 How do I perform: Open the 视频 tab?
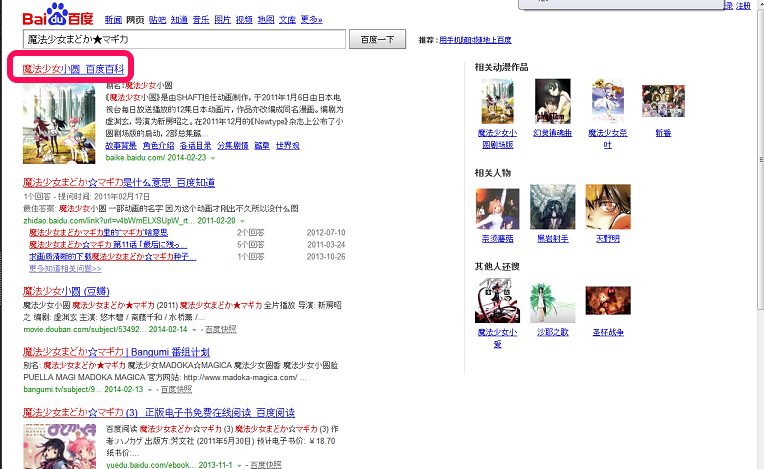click(244, 19)
